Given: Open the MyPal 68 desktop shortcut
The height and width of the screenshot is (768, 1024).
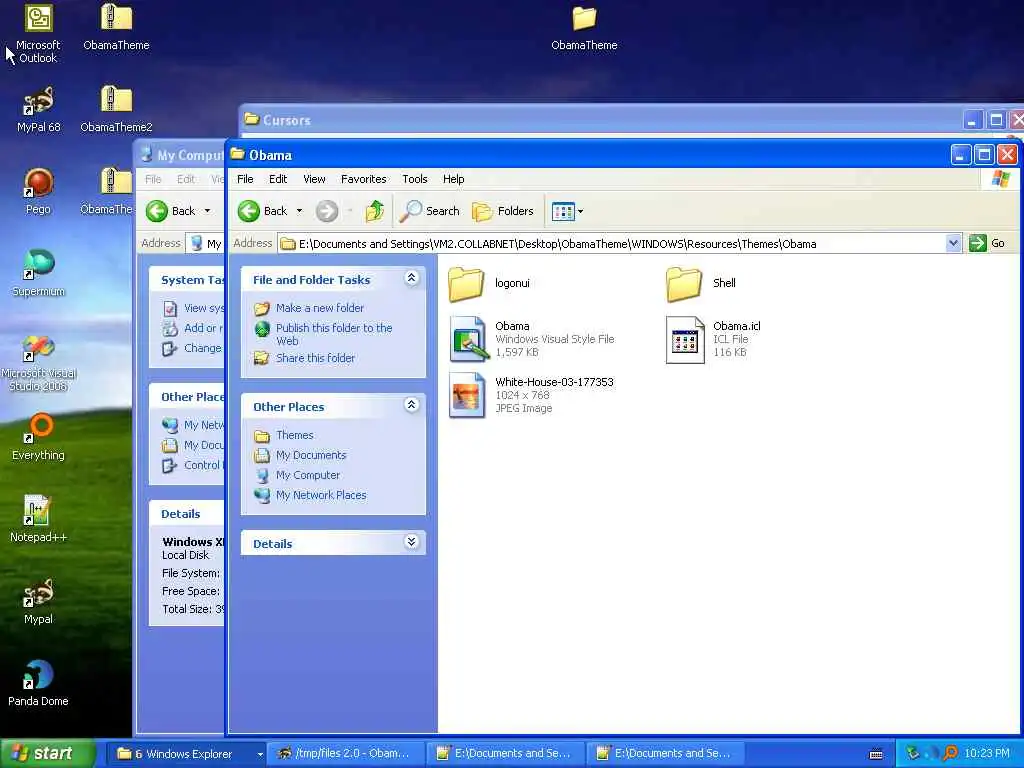Looking at the screenshot, I should coord(39,110).
